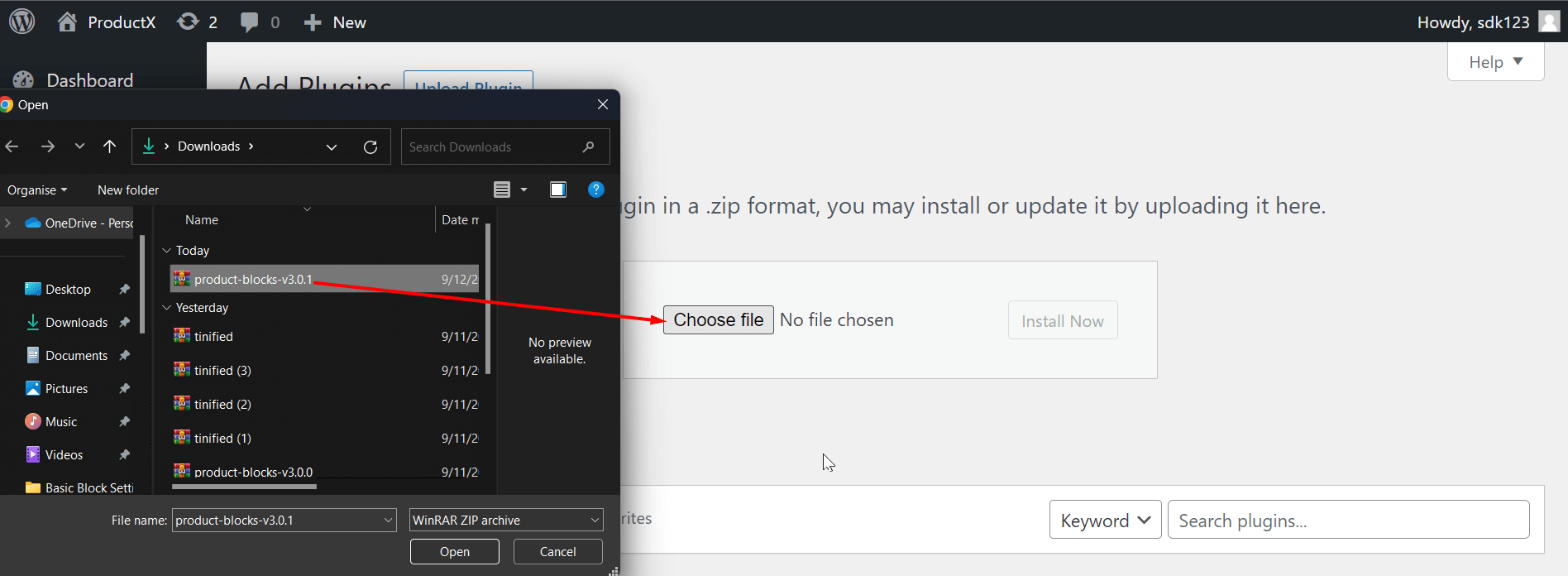Open the ProductX site home link
Screen dimensions: 1568x576
click(x=107, y=22)
